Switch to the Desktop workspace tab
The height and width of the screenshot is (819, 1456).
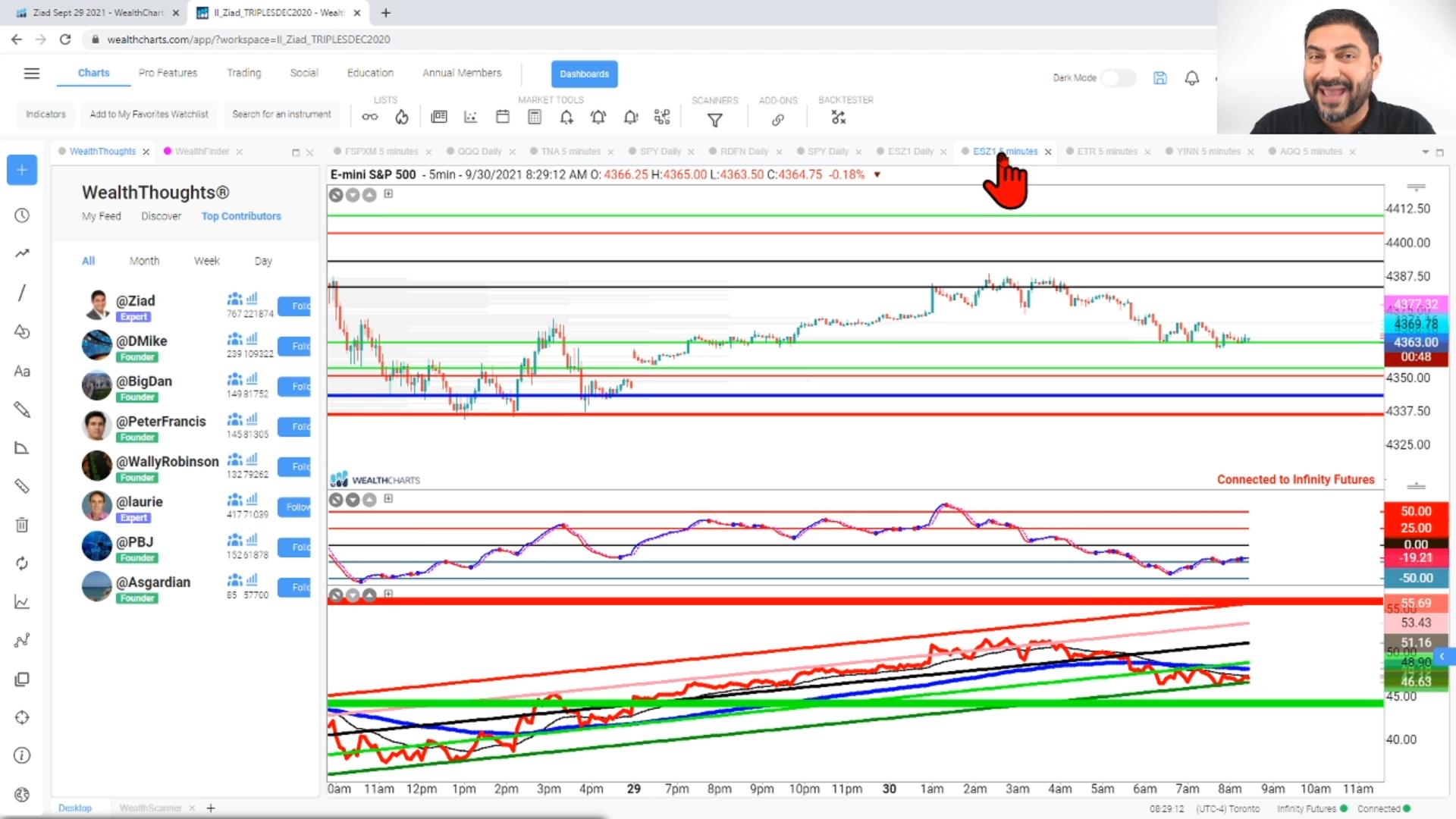click(74, 808)
